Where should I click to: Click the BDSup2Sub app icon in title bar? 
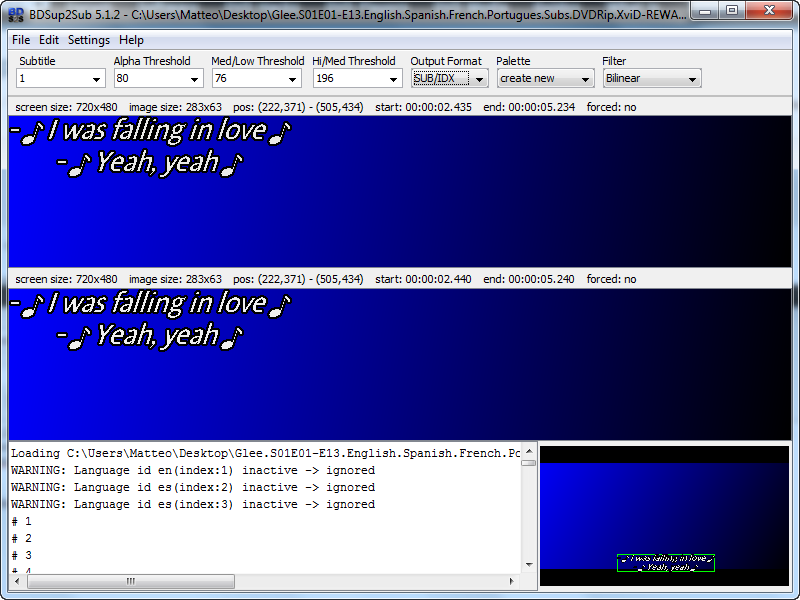pyautogui.click(x=16, y=14)
